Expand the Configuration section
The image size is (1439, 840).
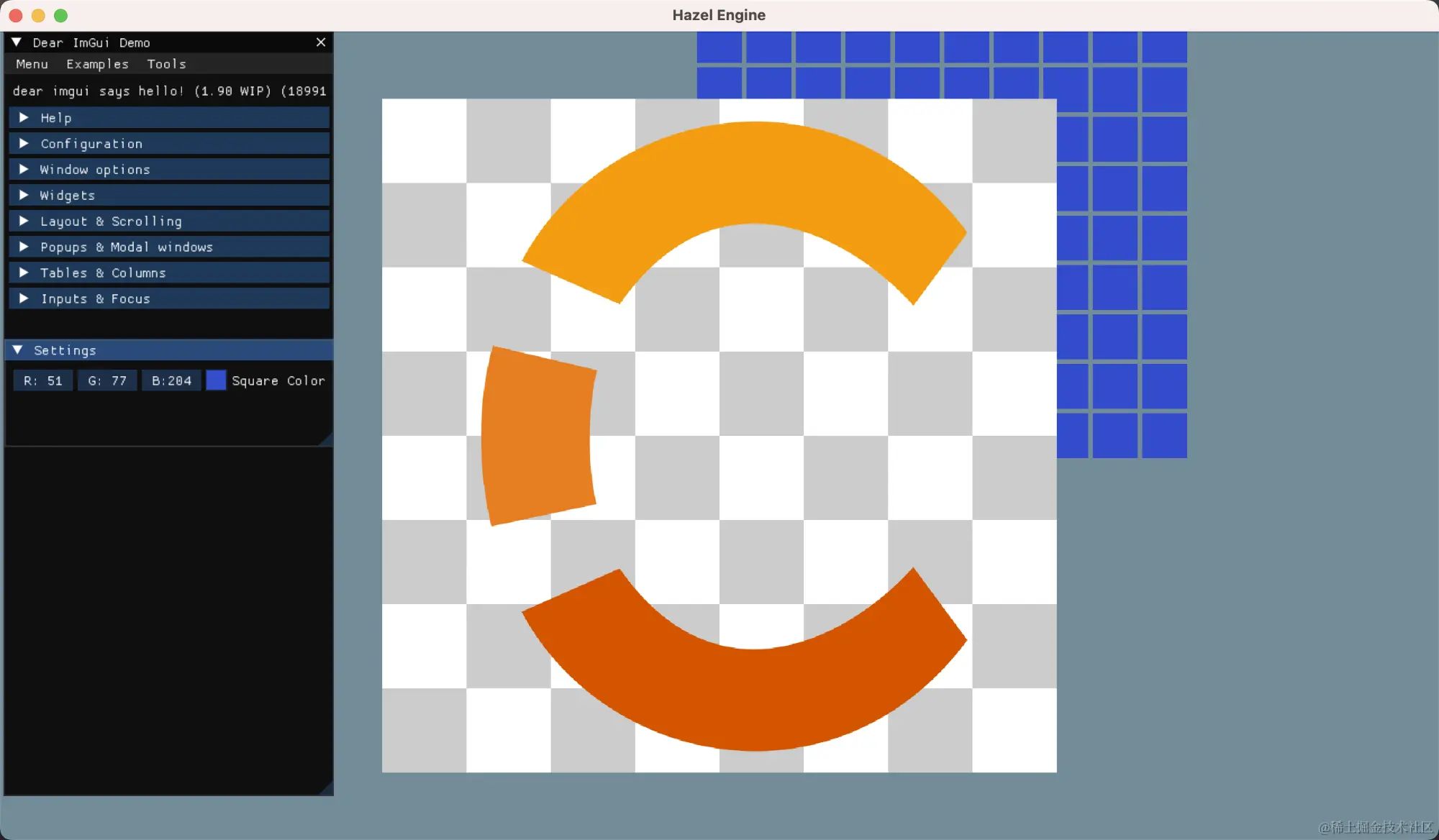169,144
